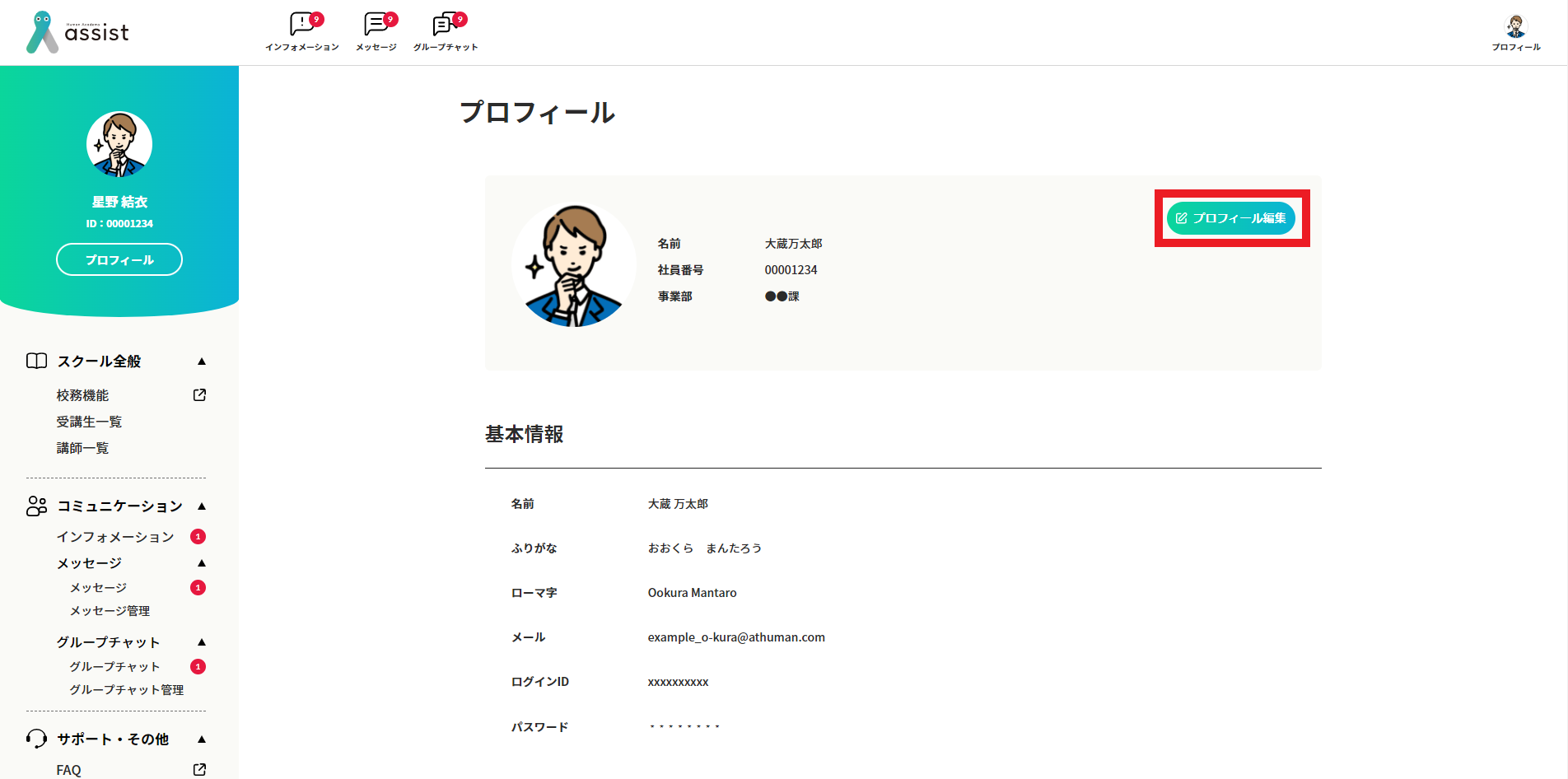Click the large profile photo in card
Image resolution: width=1568 pixels, height=779 pixels.
[x=574, y=265]
